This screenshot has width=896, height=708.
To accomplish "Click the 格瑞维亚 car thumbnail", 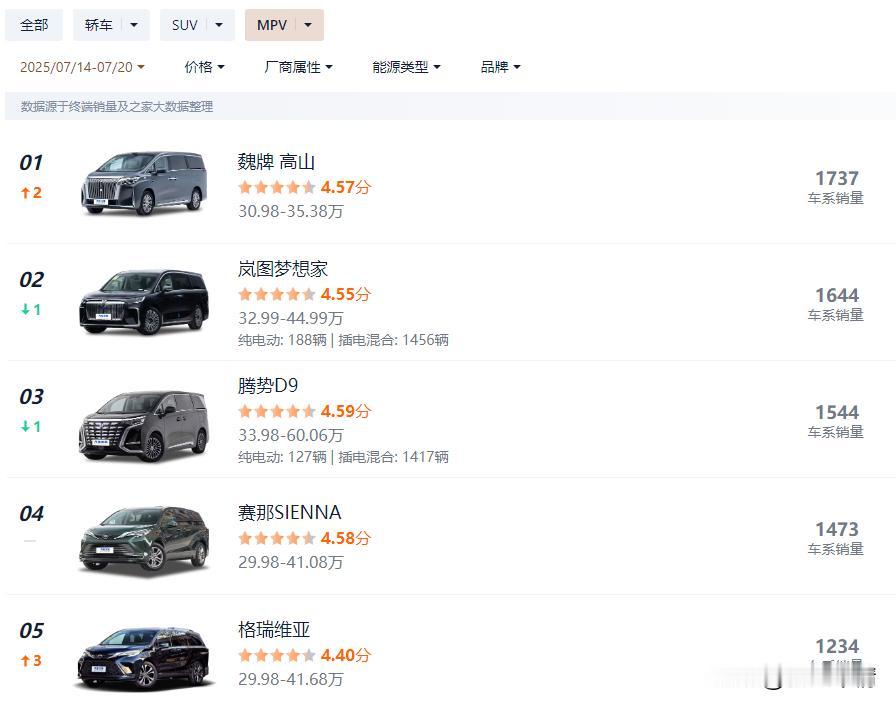I will point(144,659).
